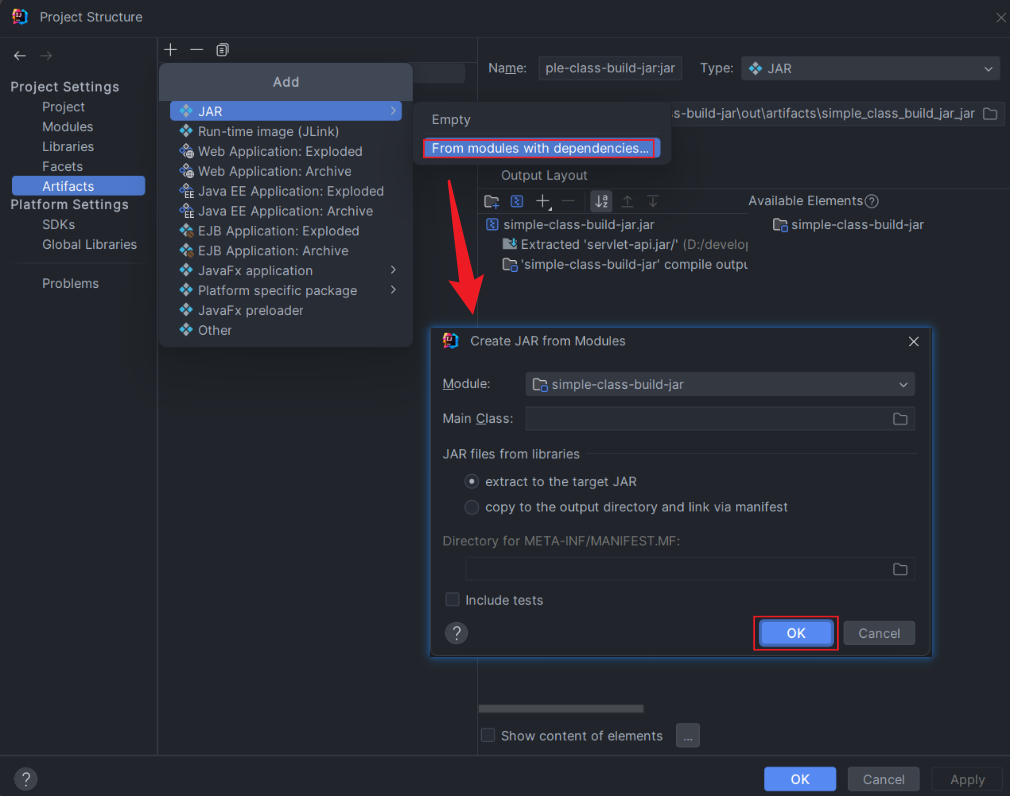Click the plus icon to add artifact
The image size is (1010, 796).
click(170, 49)
